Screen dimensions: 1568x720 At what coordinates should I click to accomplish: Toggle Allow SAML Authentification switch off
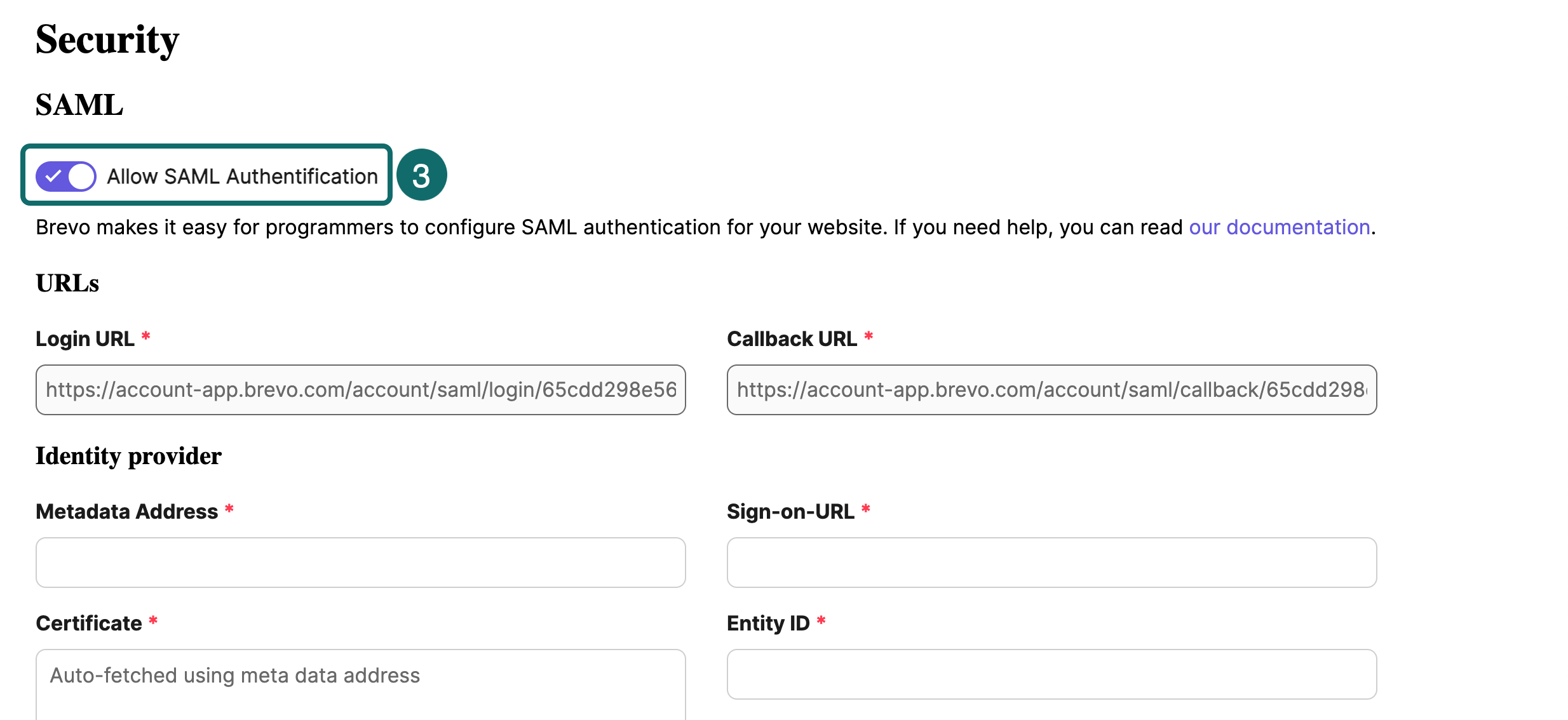click(66, 176)
